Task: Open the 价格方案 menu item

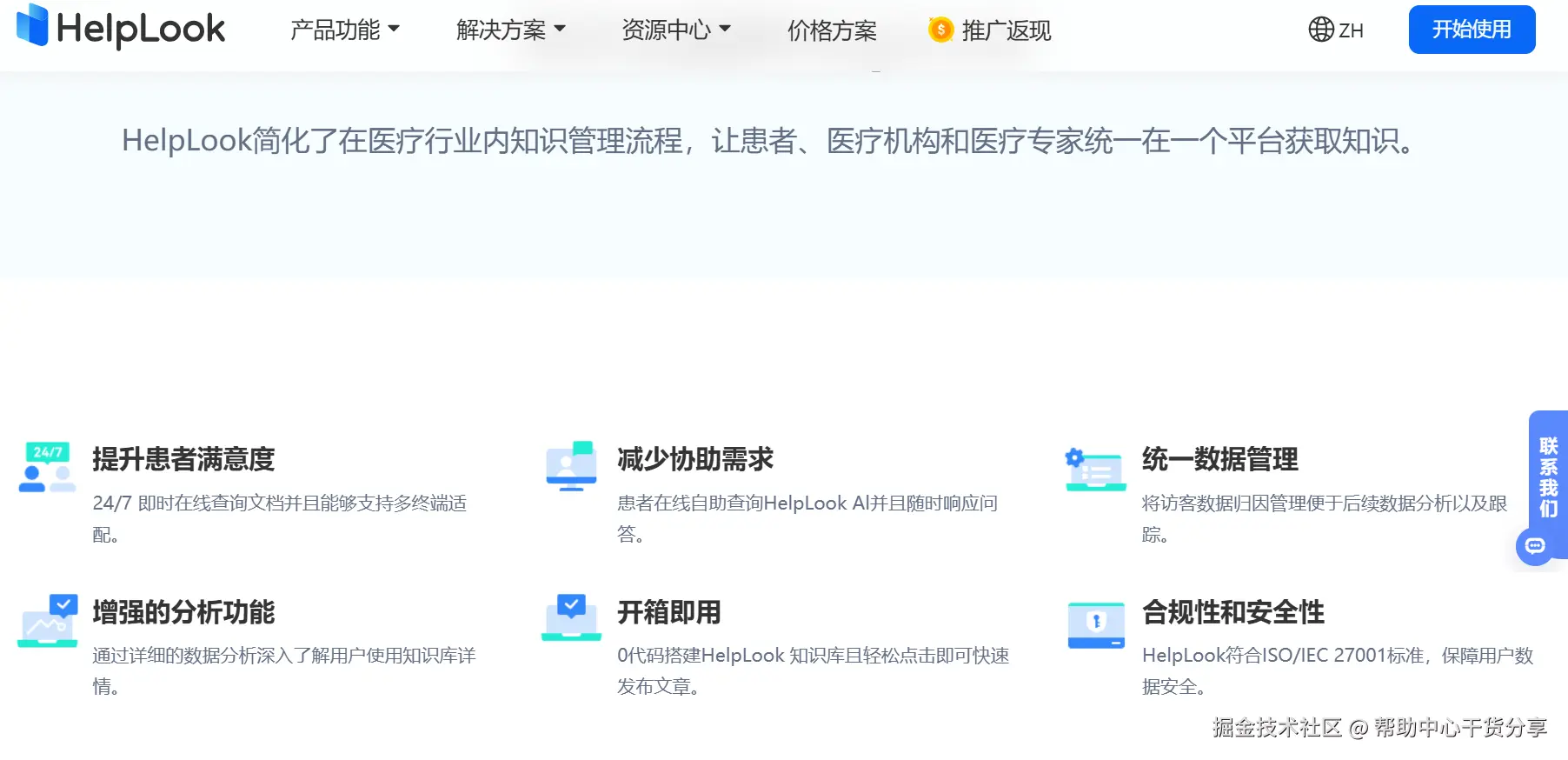Action: pyautogui.click(x=832, y=30)
